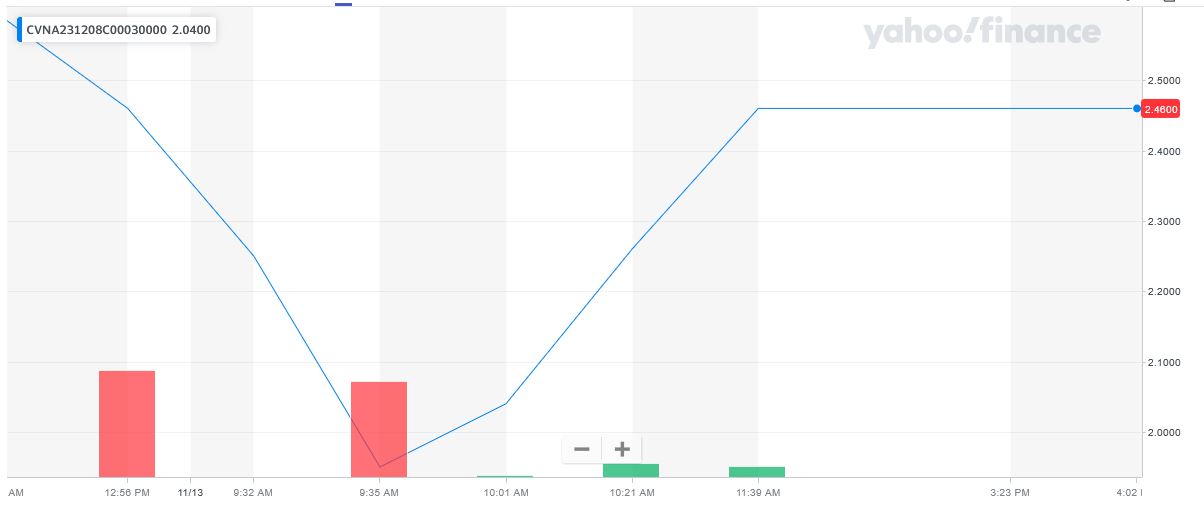Click the Yahoo Finance watermark logo
This screenshot has width=1204, height=512.
[x=981, y=33]
